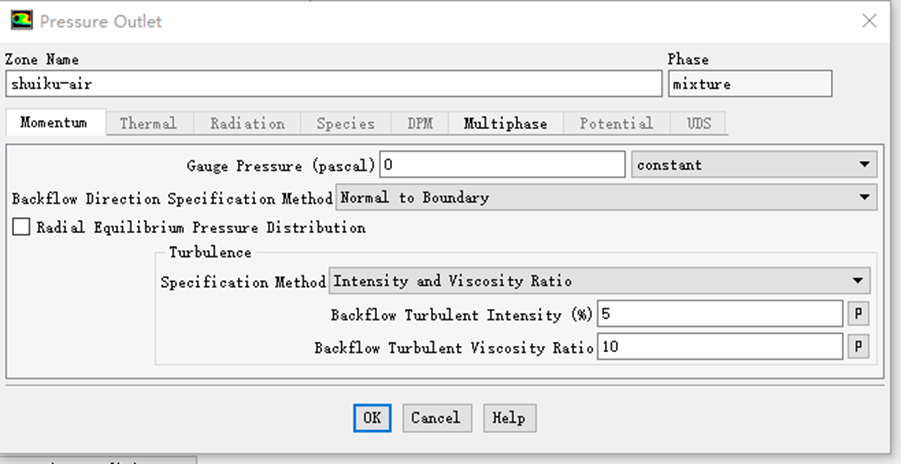
Task: Open the Gauge Pressure constant dropdown
Action: (754, 164)
